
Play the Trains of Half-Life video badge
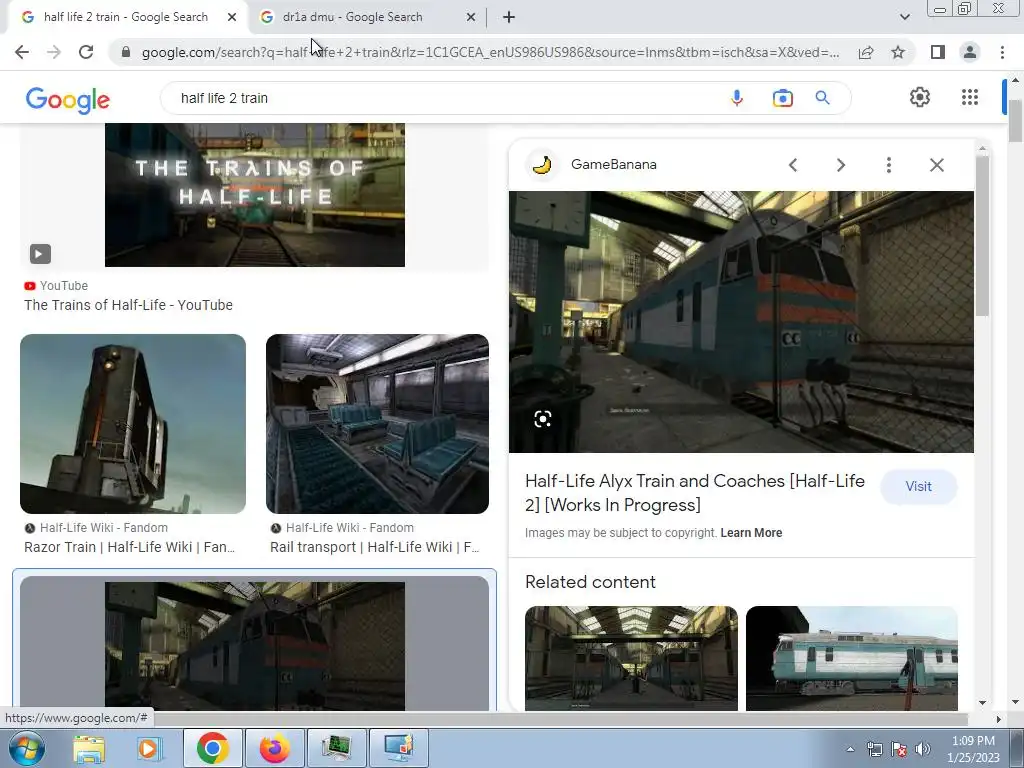pos(40,253)
